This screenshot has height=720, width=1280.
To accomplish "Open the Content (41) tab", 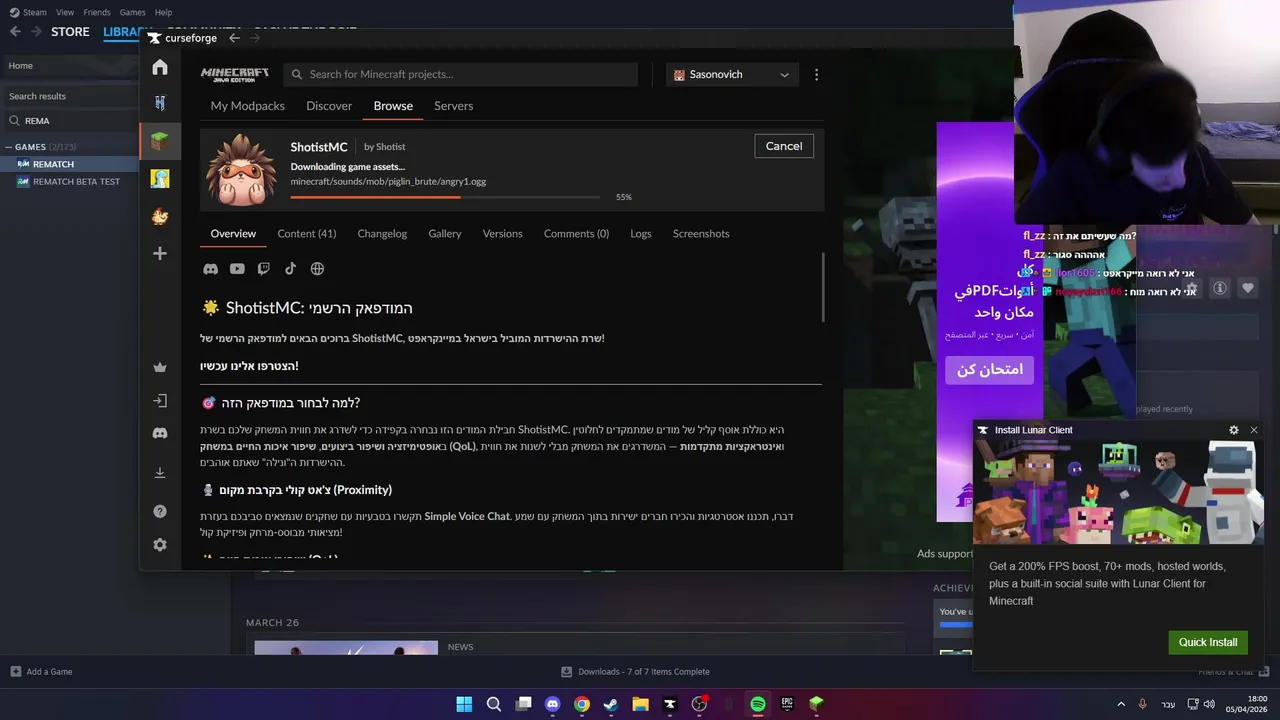I will 307,234.
